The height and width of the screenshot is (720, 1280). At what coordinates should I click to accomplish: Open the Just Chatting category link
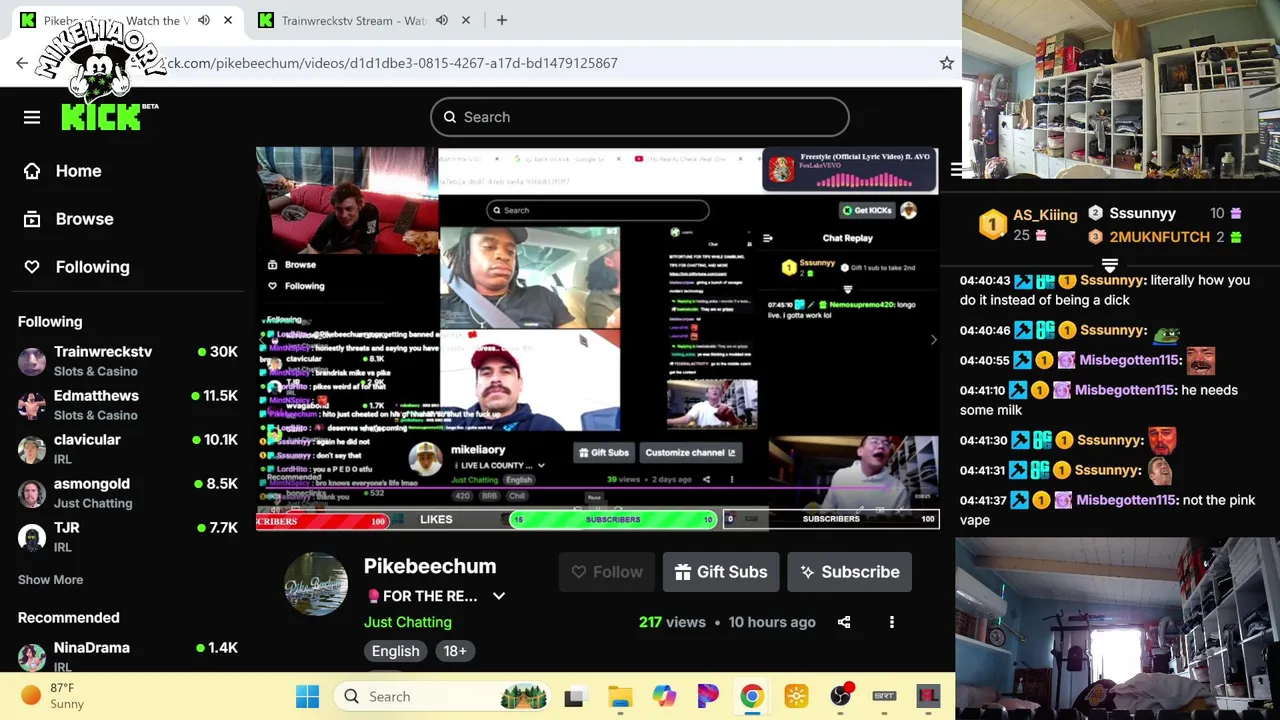click(x=408, y=622)
